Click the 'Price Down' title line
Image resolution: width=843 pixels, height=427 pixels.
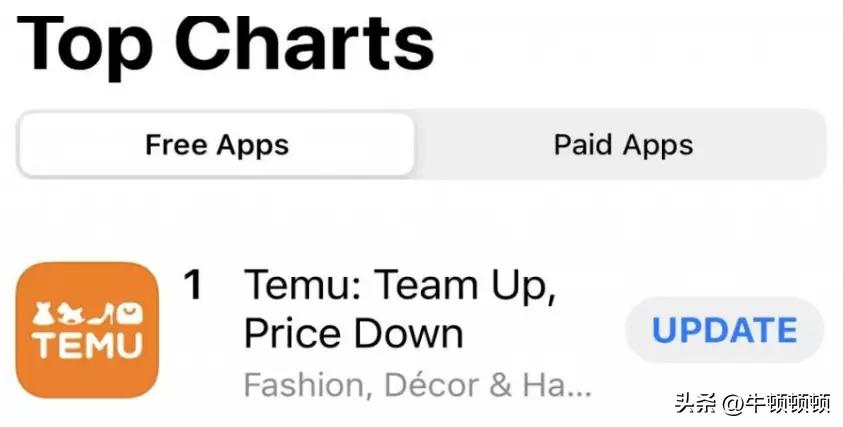click(354, 333)
